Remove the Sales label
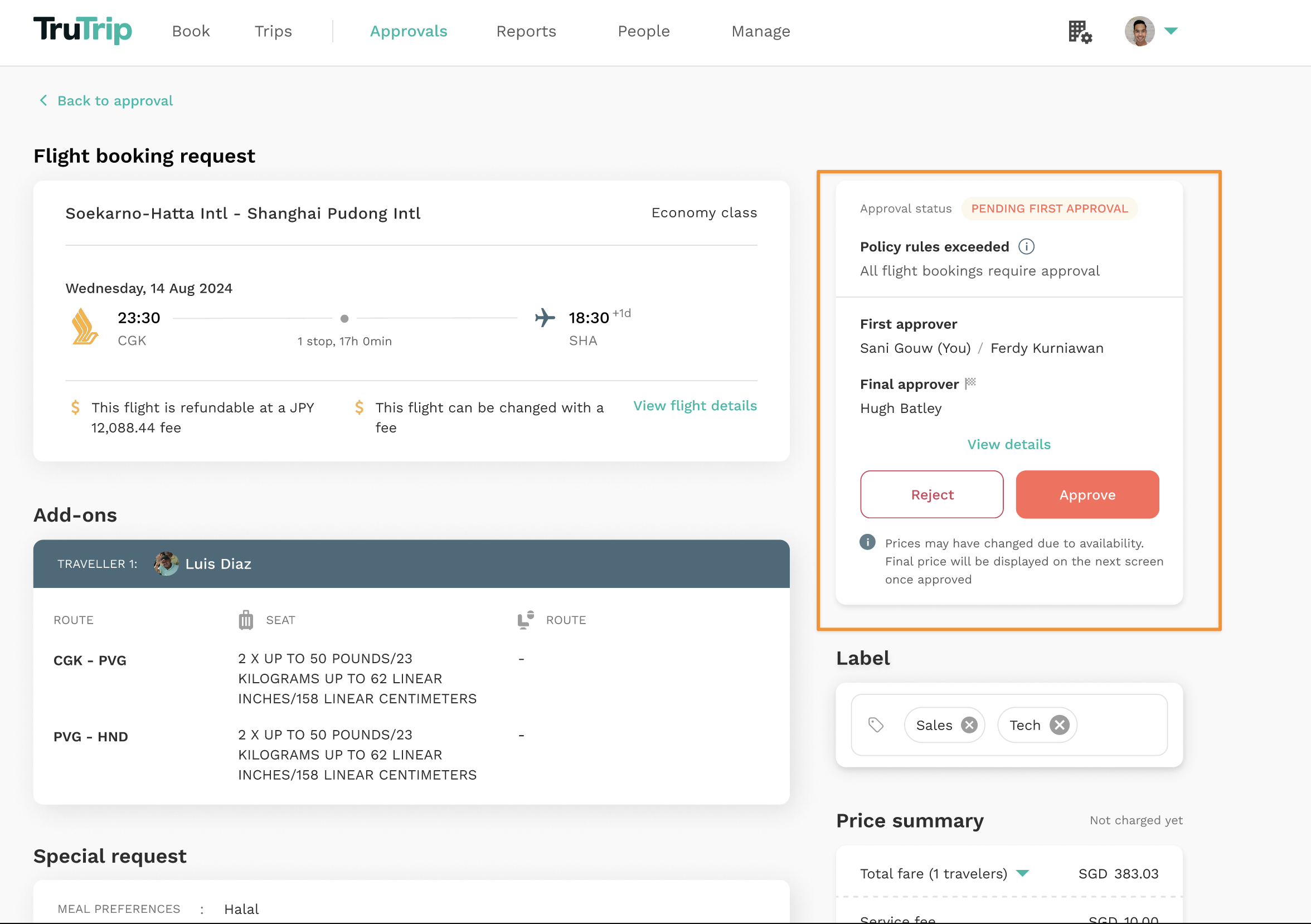Viewport: 1311px width, 924px height. 969,725
